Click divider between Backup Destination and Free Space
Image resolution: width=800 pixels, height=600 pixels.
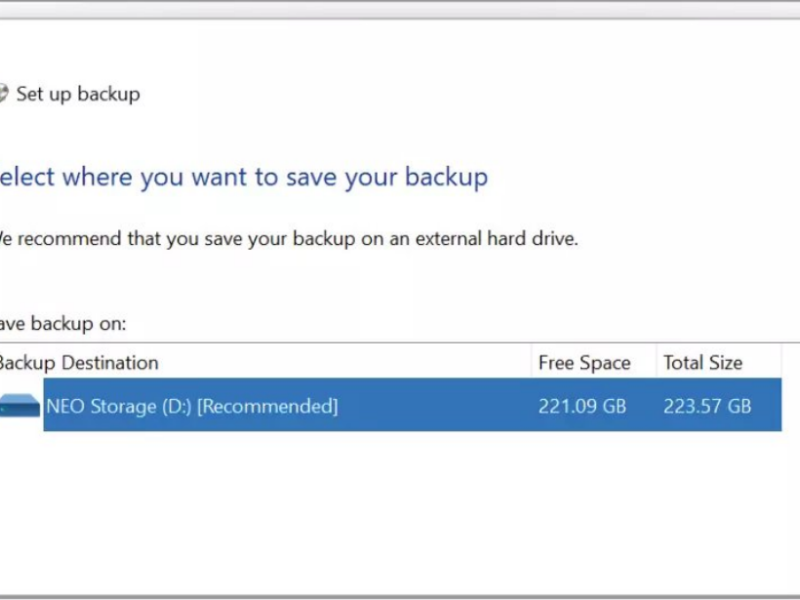click(x=531, y=362)
